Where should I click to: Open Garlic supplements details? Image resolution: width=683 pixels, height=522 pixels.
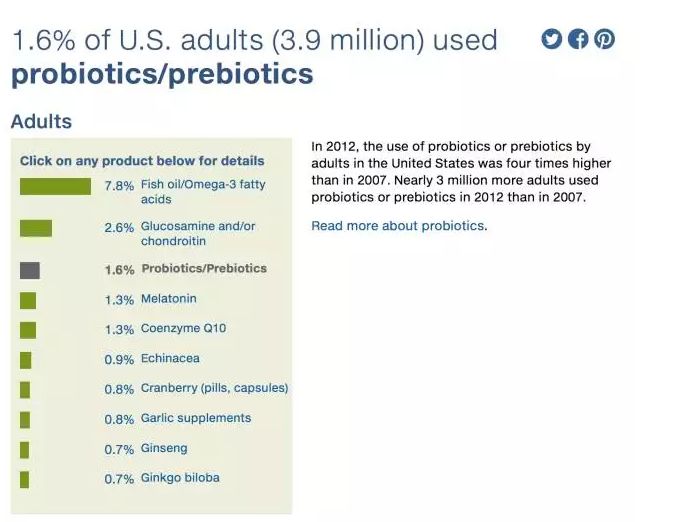(196, 418)
